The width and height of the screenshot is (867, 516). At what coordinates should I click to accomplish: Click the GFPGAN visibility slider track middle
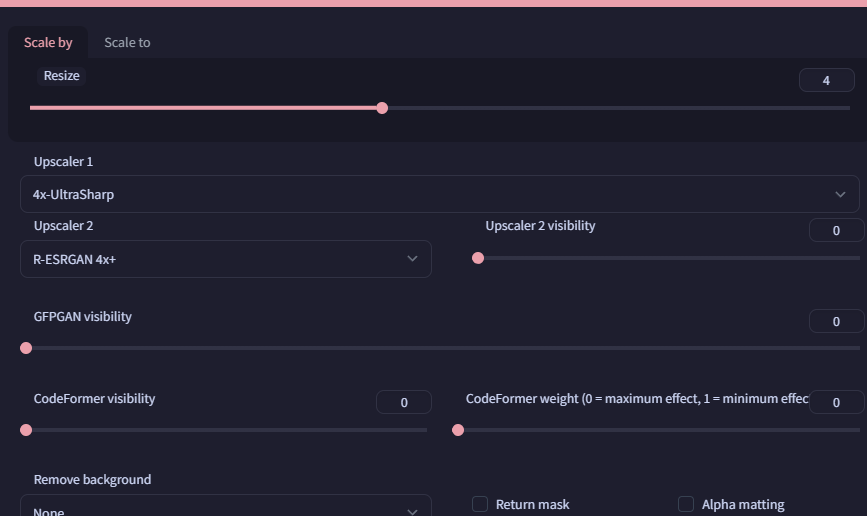click(442, 348)
